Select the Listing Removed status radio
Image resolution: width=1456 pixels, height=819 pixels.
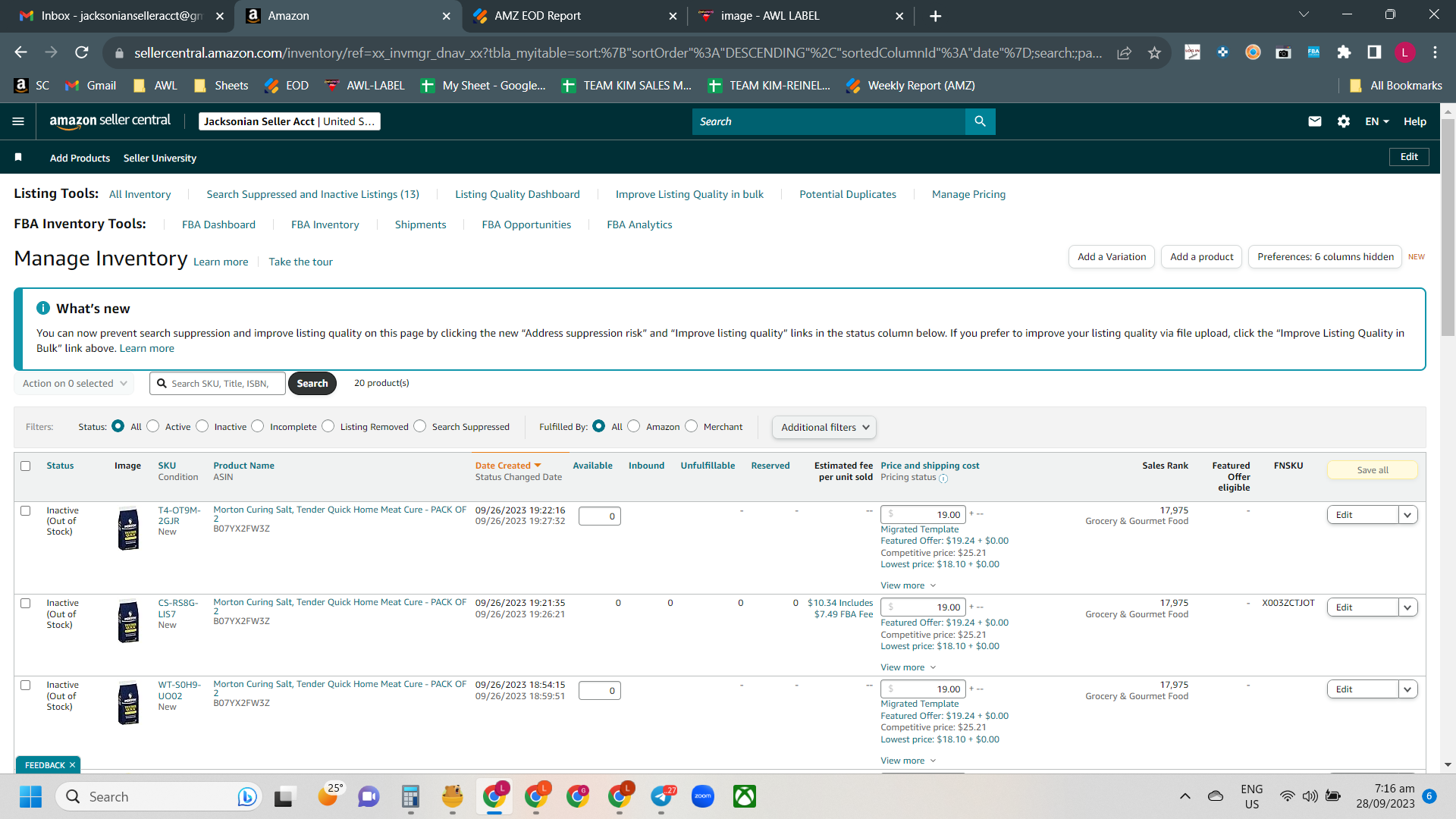[328, 426]
